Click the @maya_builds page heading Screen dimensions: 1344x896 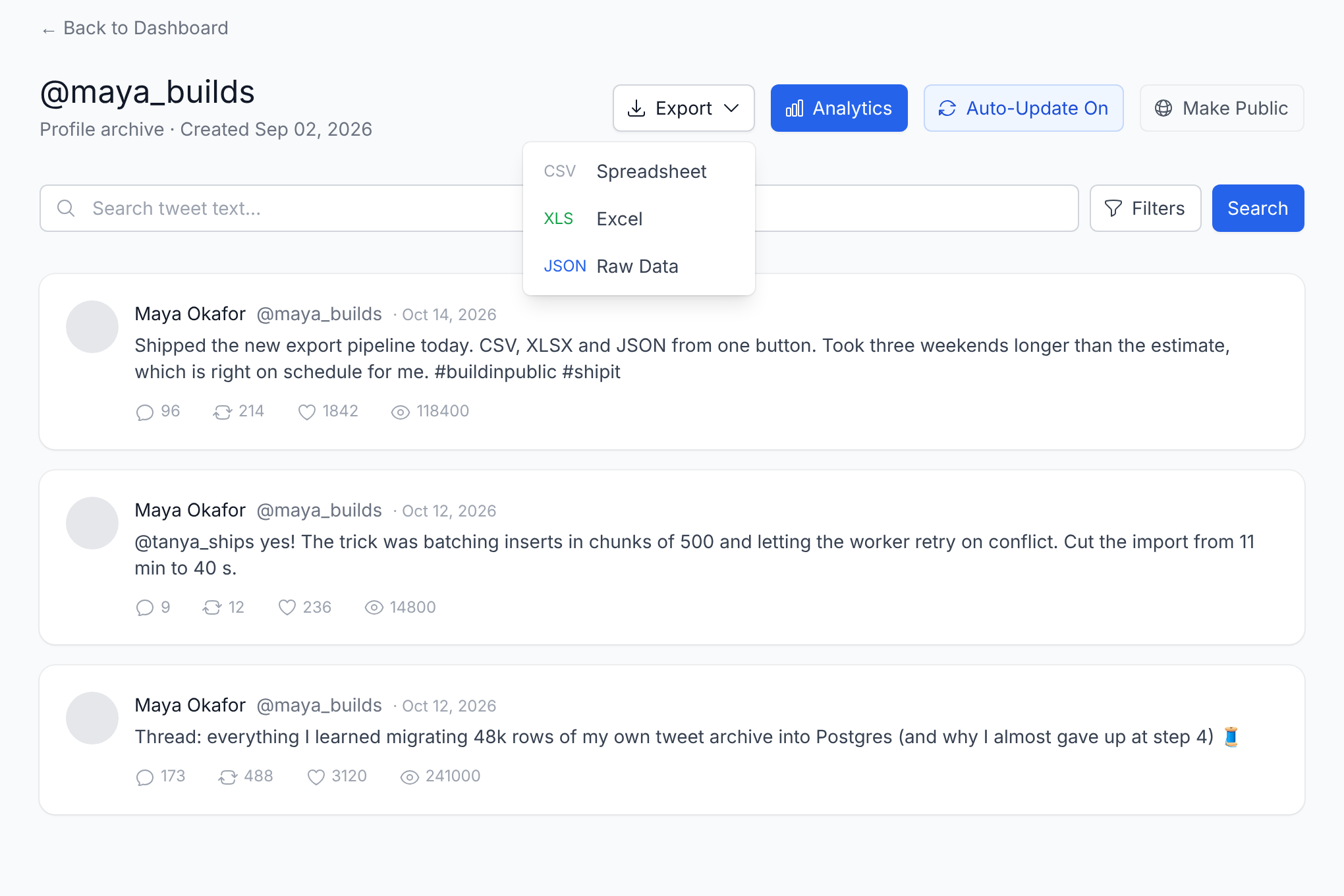tap(148, 92)
